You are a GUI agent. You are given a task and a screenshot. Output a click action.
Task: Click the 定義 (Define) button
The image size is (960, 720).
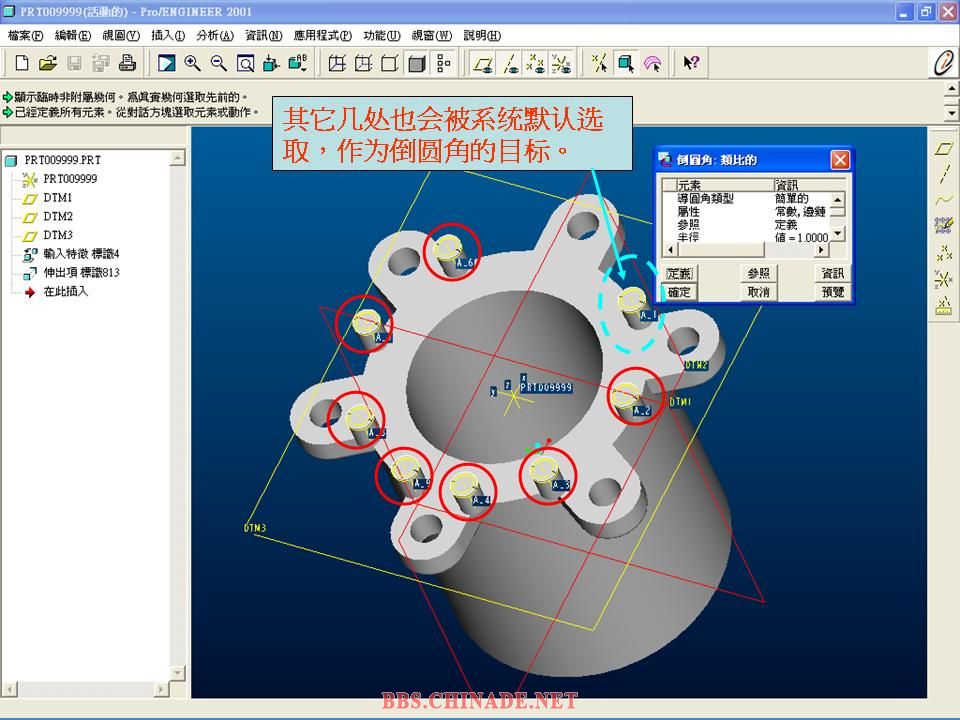click(x=679, y=273)
